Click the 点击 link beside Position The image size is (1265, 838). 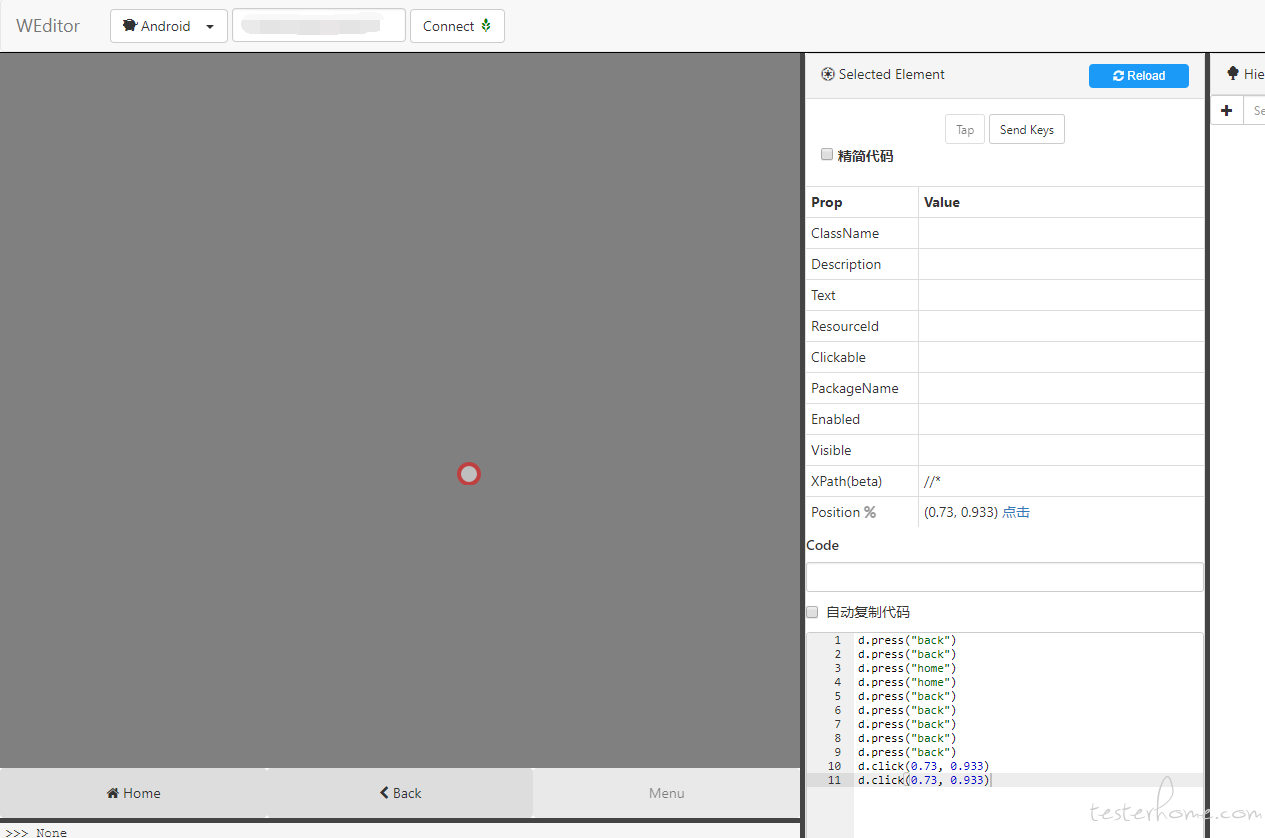click(x=1016, y=512)
